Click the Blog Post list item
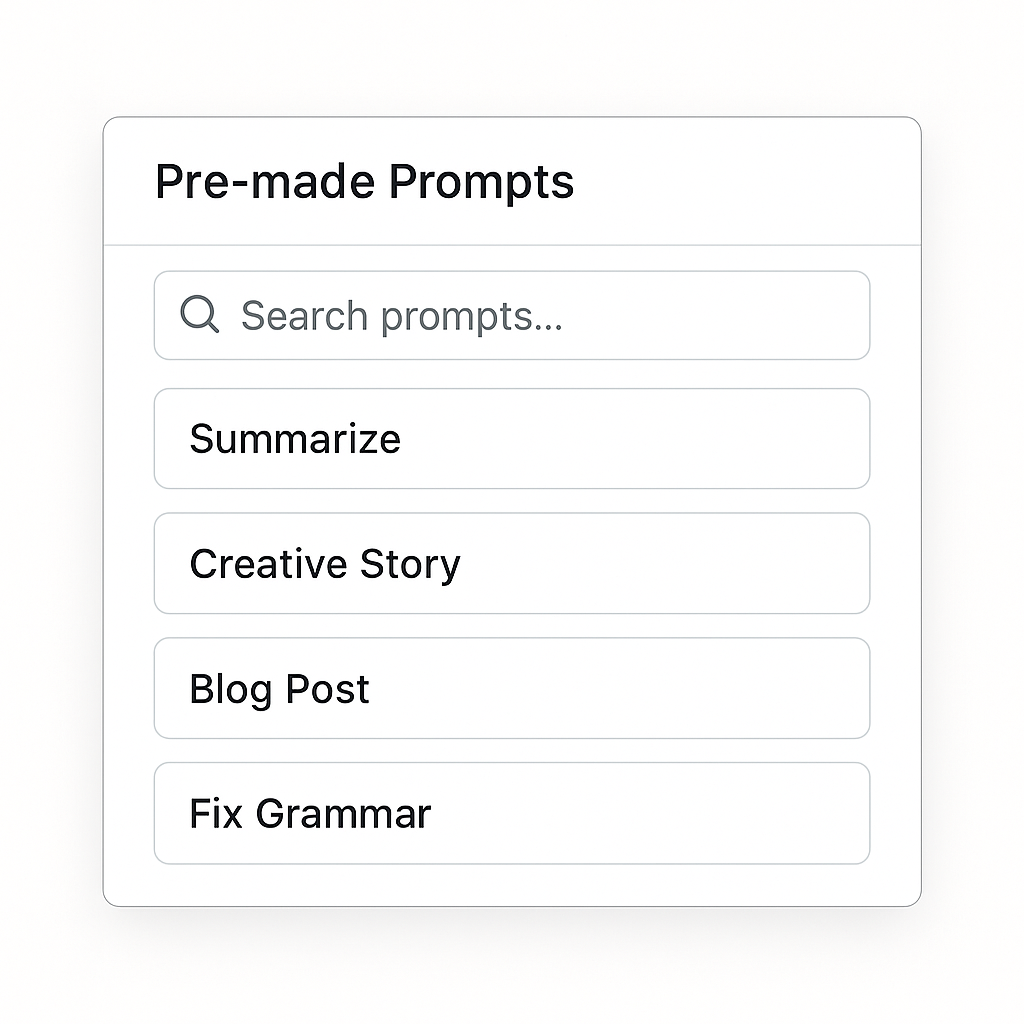The image size is (1024, 1024). click(x=512, y=688)
